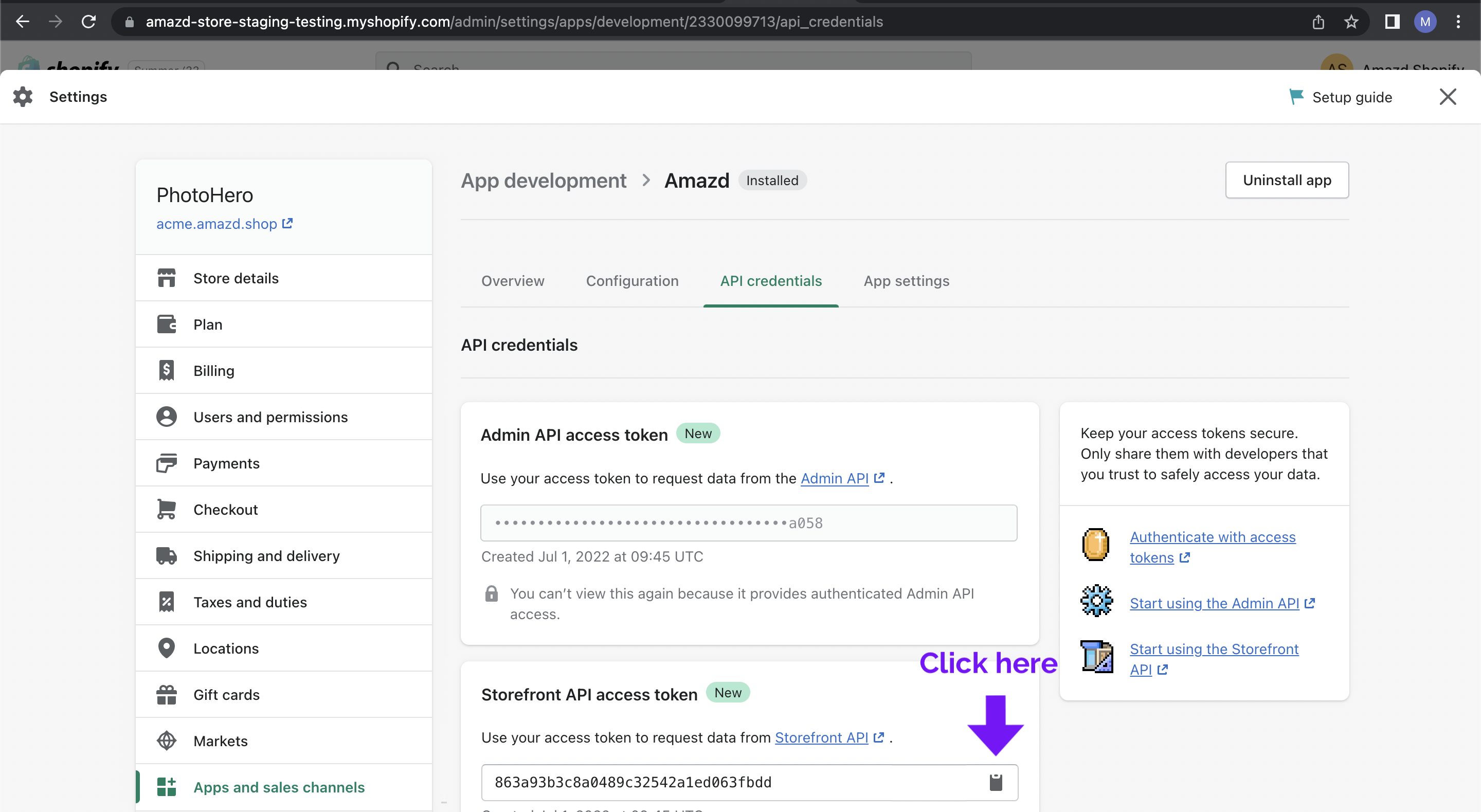Click the Locations pin icon

click(x=166, y=648)
